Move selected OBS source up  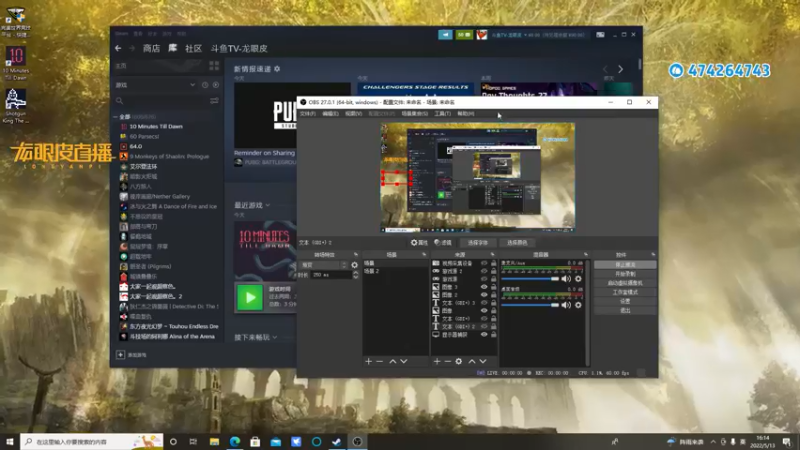472,361
